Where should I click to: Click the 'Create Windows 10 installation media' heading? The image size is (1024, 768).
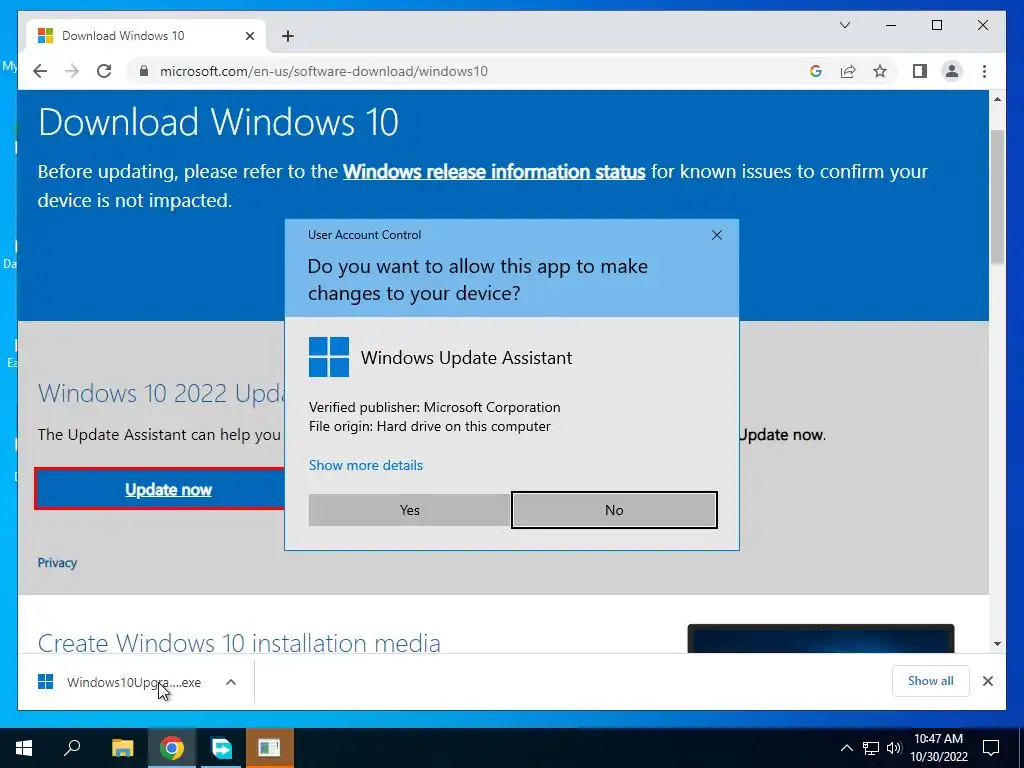(x=239, y=643)
